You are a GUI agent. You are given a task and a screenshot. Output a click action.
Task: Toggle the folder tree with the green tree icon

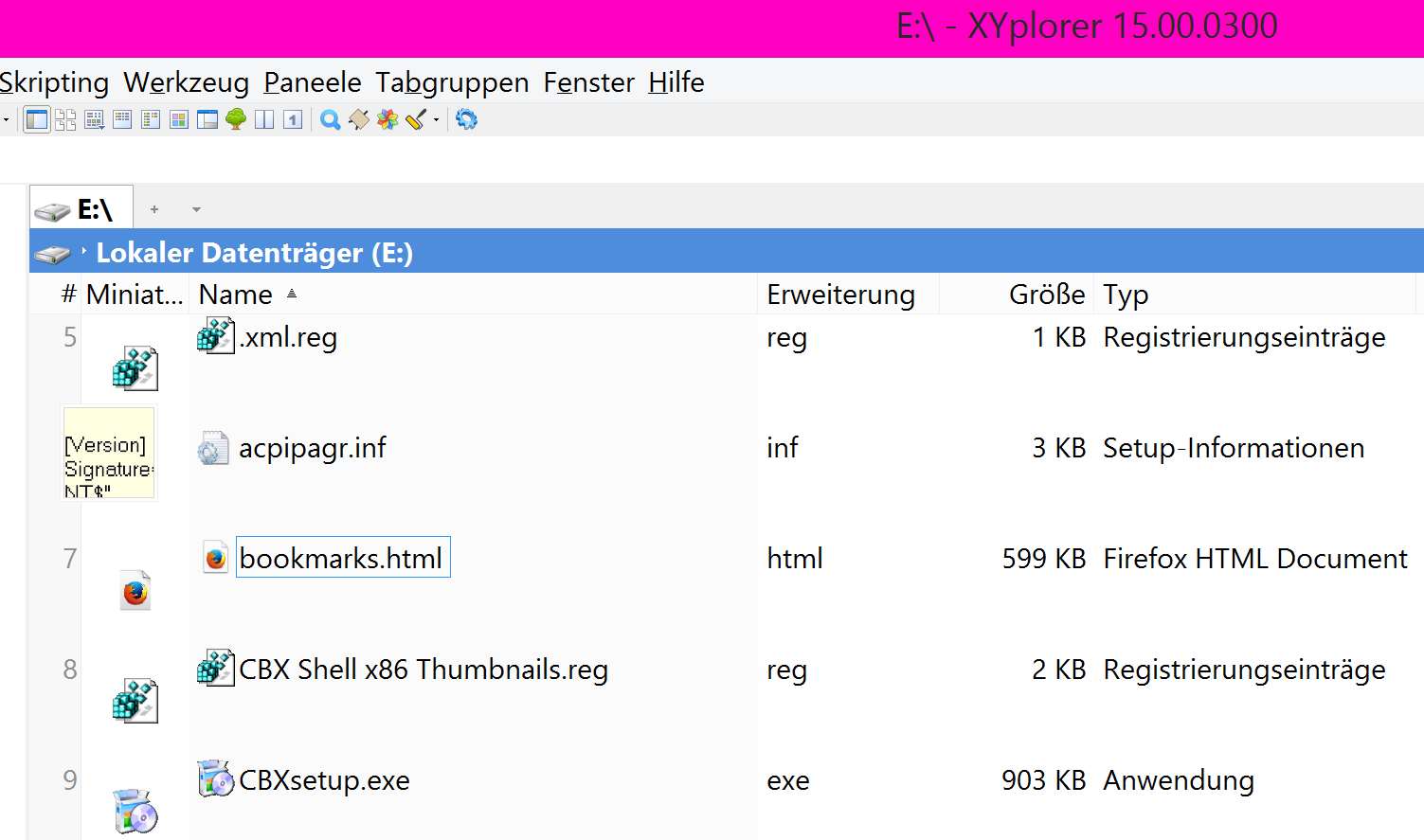point(236,119)
